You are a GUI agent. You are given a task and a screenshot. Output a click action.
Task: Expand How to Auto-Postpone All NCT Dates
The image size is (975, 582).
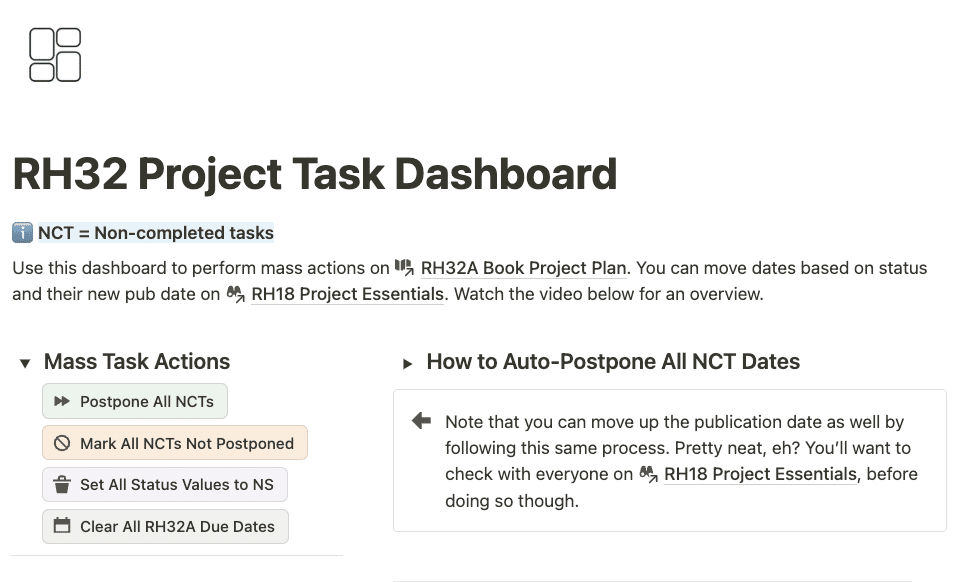coord(408,363)
